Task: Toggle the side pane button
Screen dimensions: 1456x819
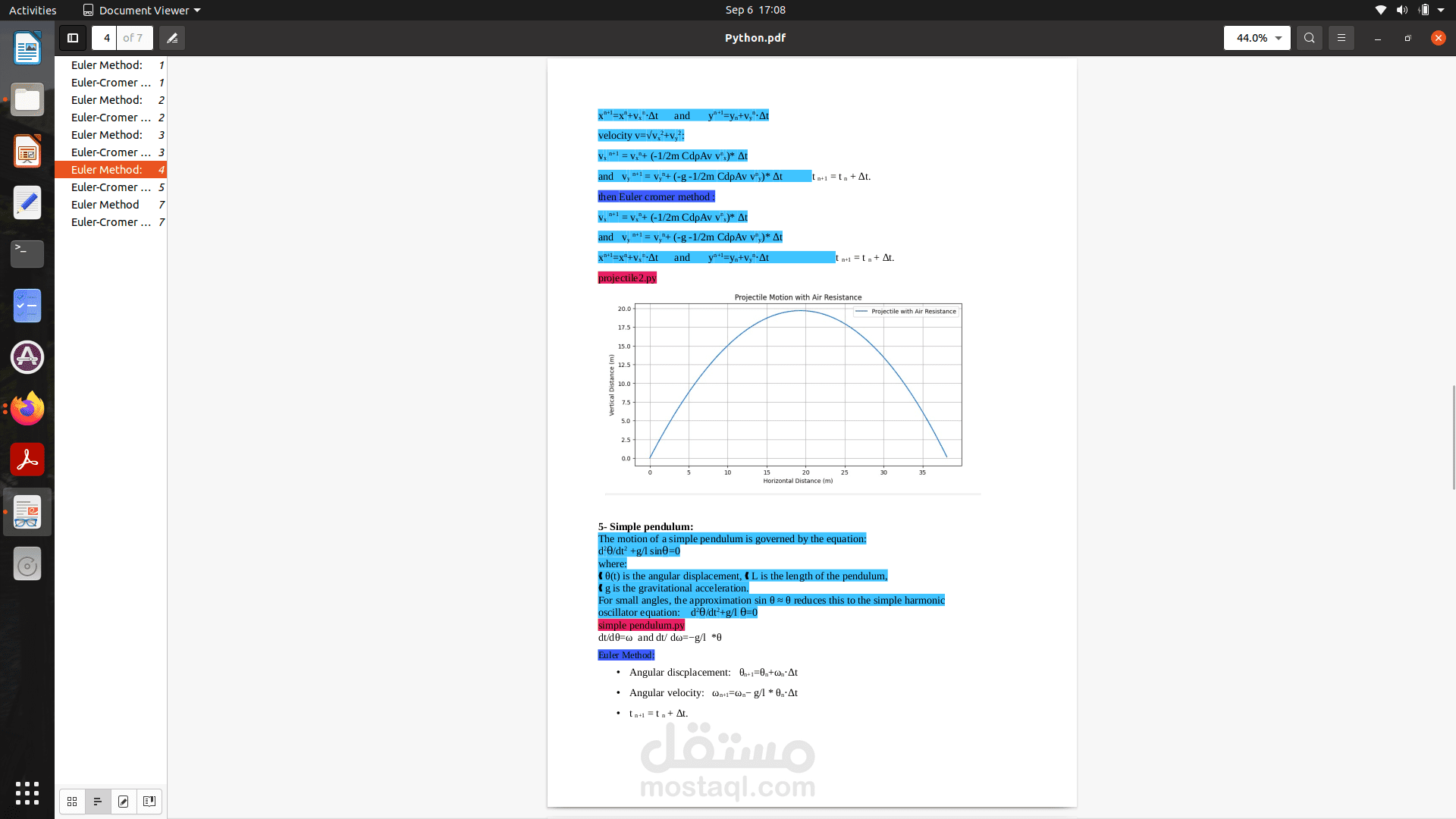Action: [73, 38]
